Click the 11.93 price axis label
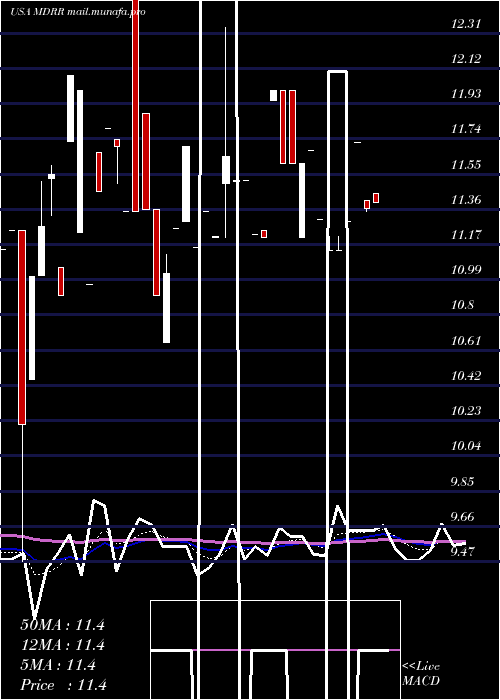The height and width of the screenshot is (700, 500). click(466, 94)
